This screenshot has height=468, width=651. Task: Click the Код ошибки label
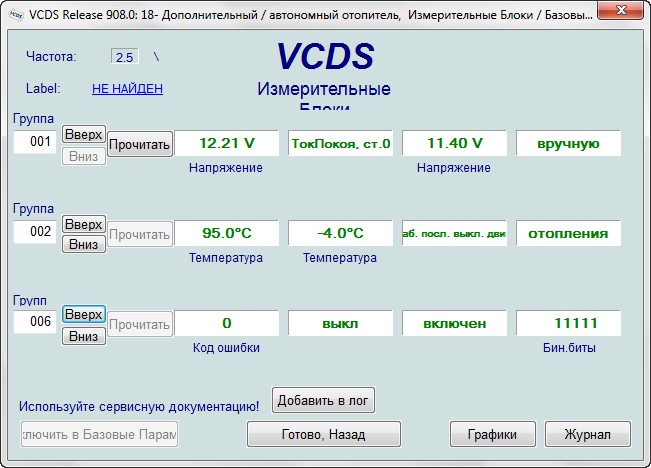coord(226,348)
